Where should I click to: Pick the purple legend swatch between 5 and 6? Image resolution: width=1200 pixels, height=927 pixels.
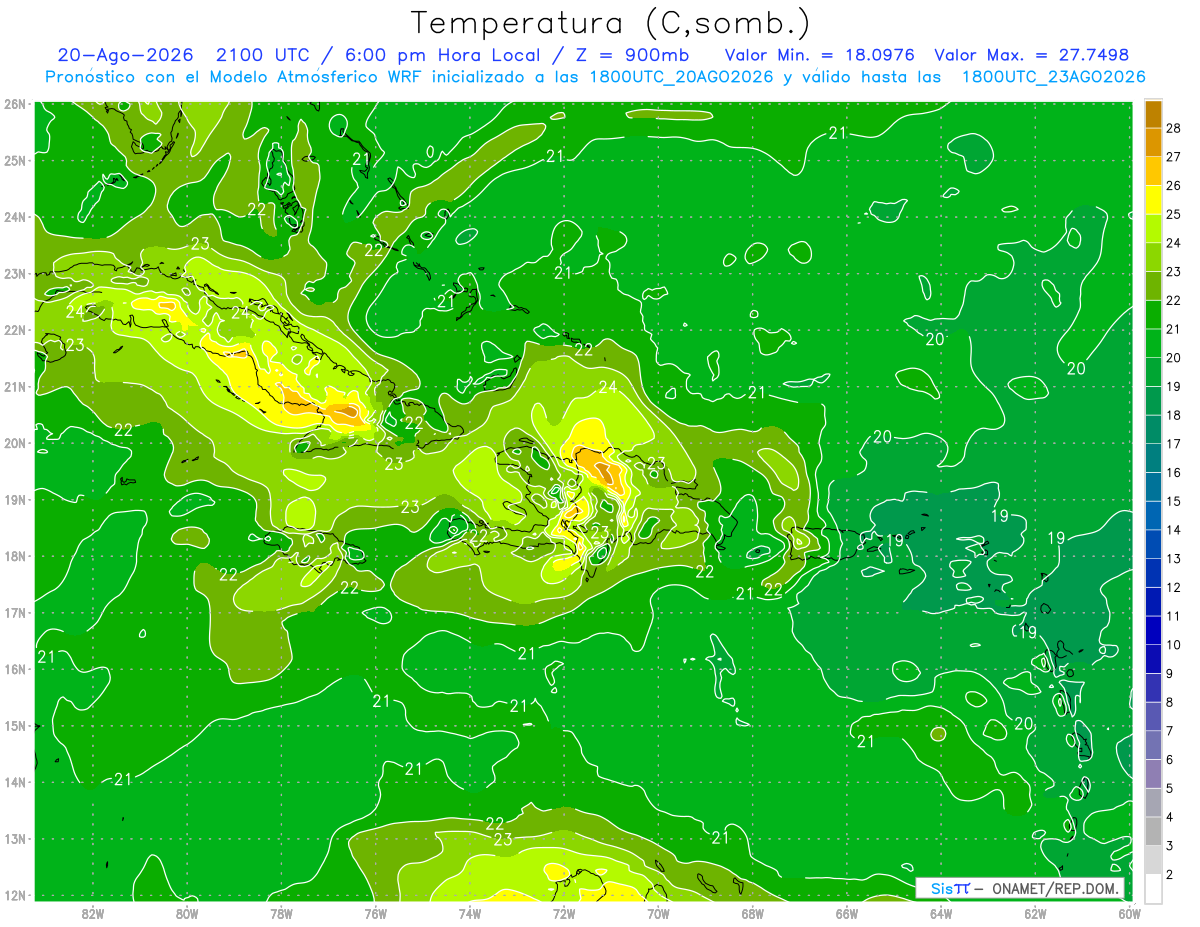(1153, 774)
